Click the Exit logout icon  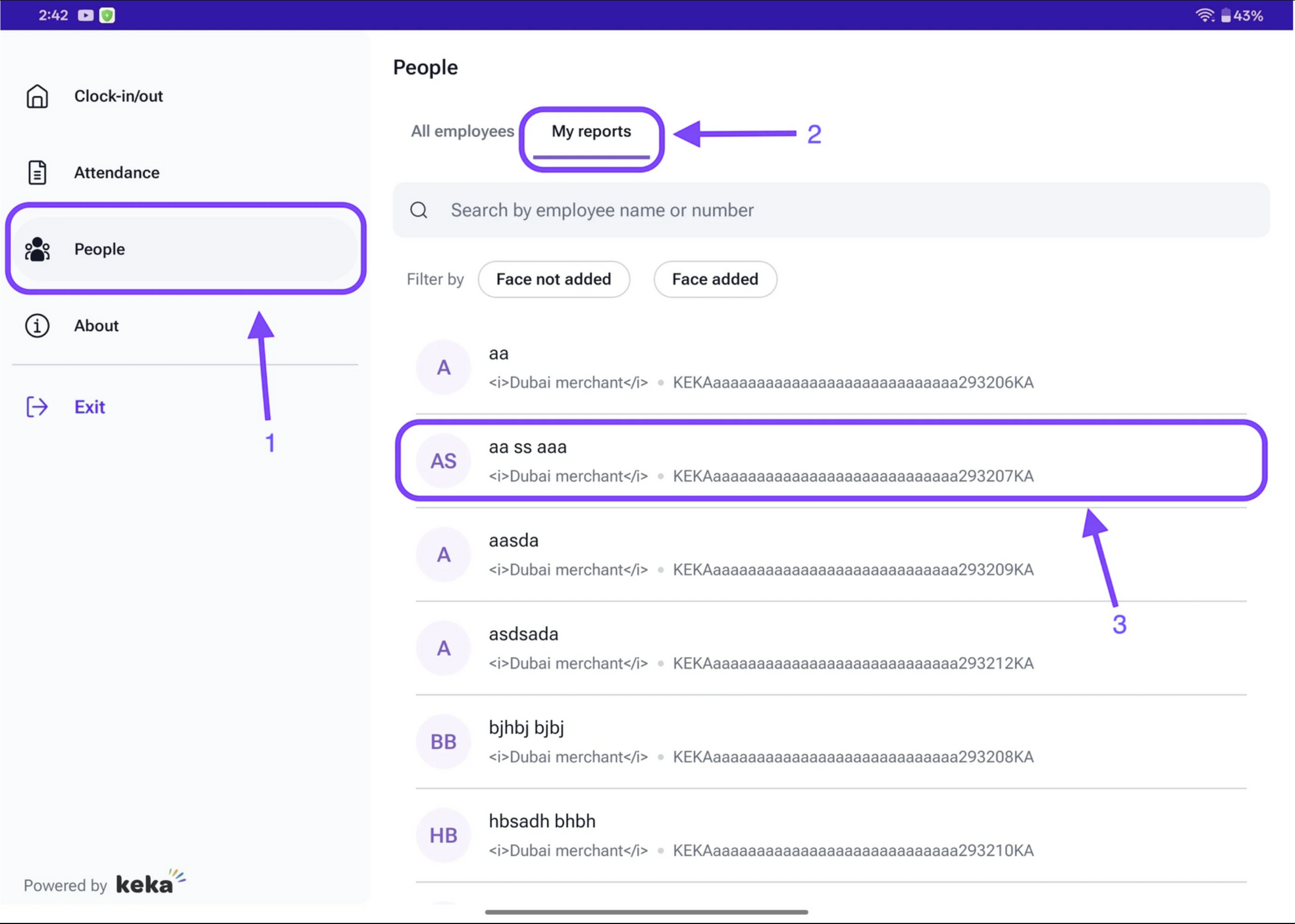coord(37,406)
